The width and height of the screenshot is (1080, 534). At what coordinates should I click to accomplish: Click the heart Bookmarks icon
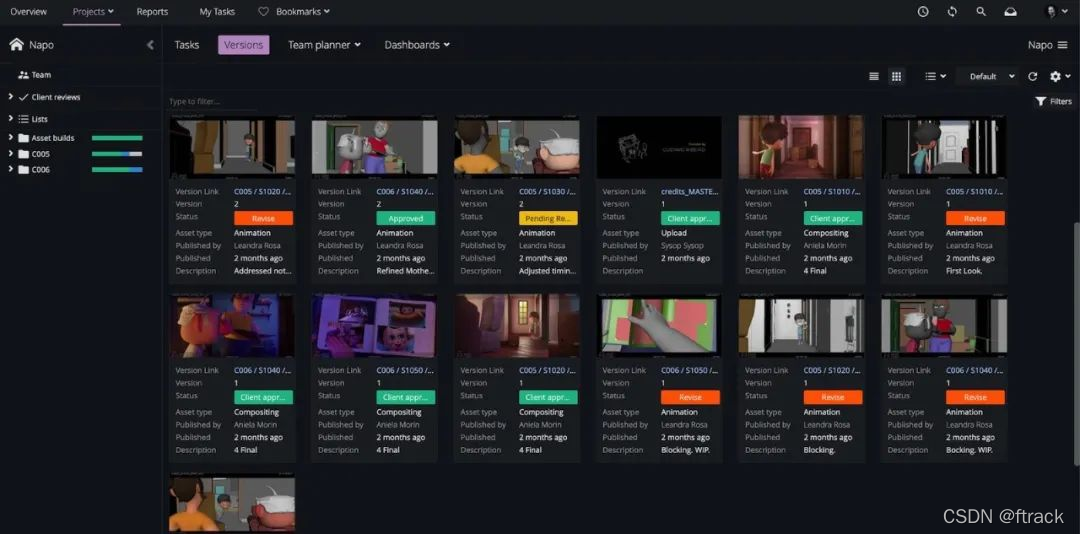(263, 12)
